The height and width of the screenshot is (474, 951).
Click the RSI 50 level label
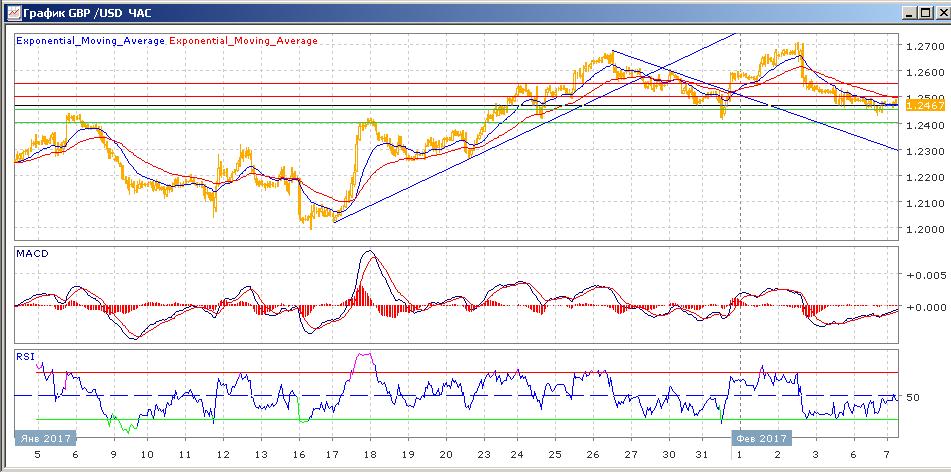click(x=913, y=397)
